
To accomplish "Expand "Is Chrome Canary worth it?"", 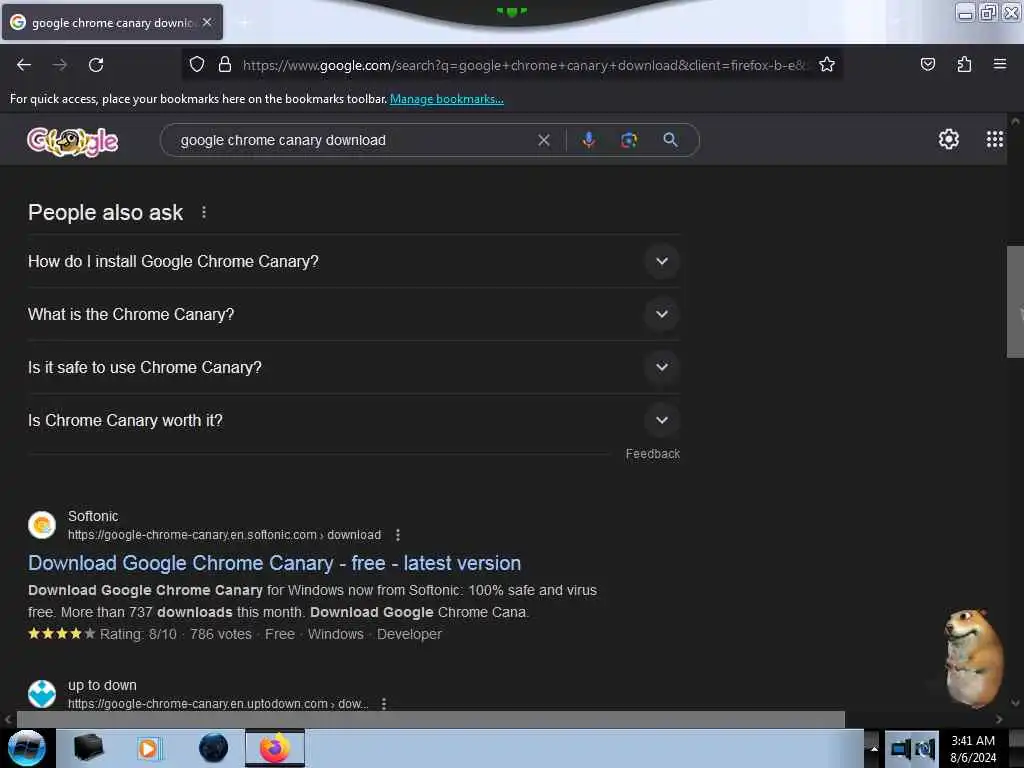I will [x=353, y=420].
